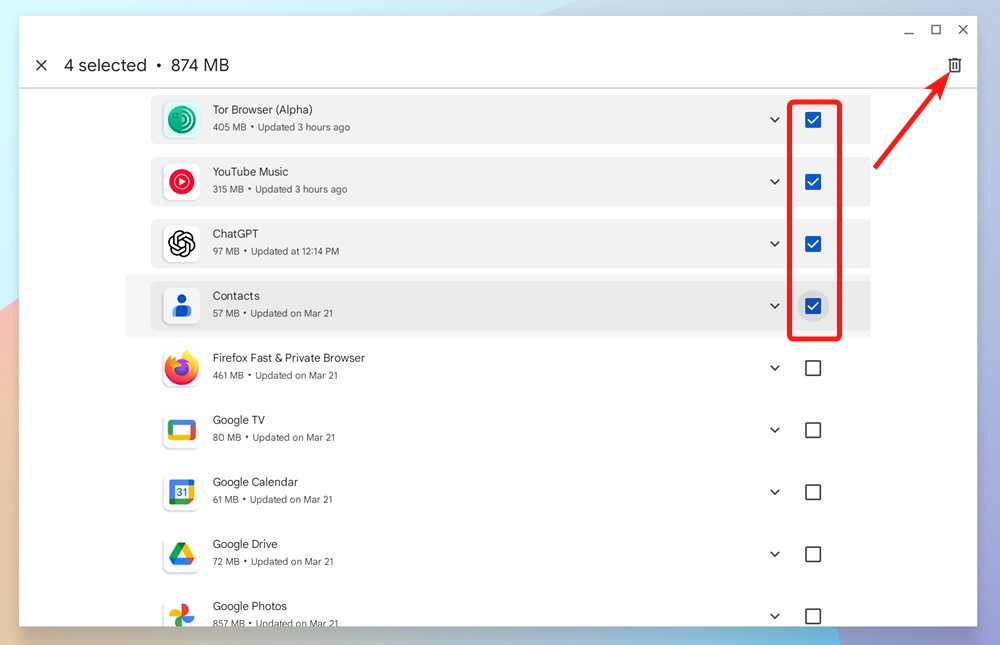Dismiss the selection with the X button
The image size is (1000, 645).
point(41,65)
